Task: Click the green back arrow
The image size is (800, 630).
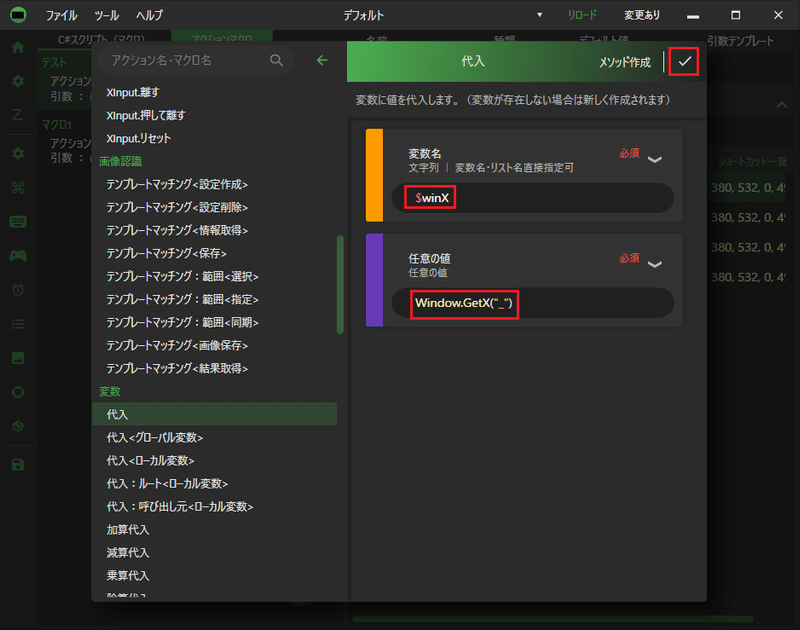Action: coord(322,61)
